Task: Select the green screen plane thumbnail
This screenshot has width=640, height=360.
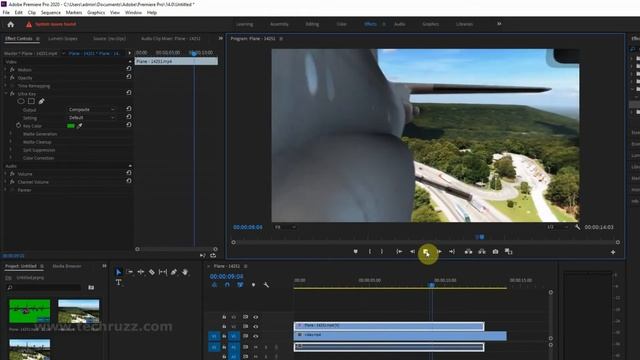Action: click(x=29, y=311)
